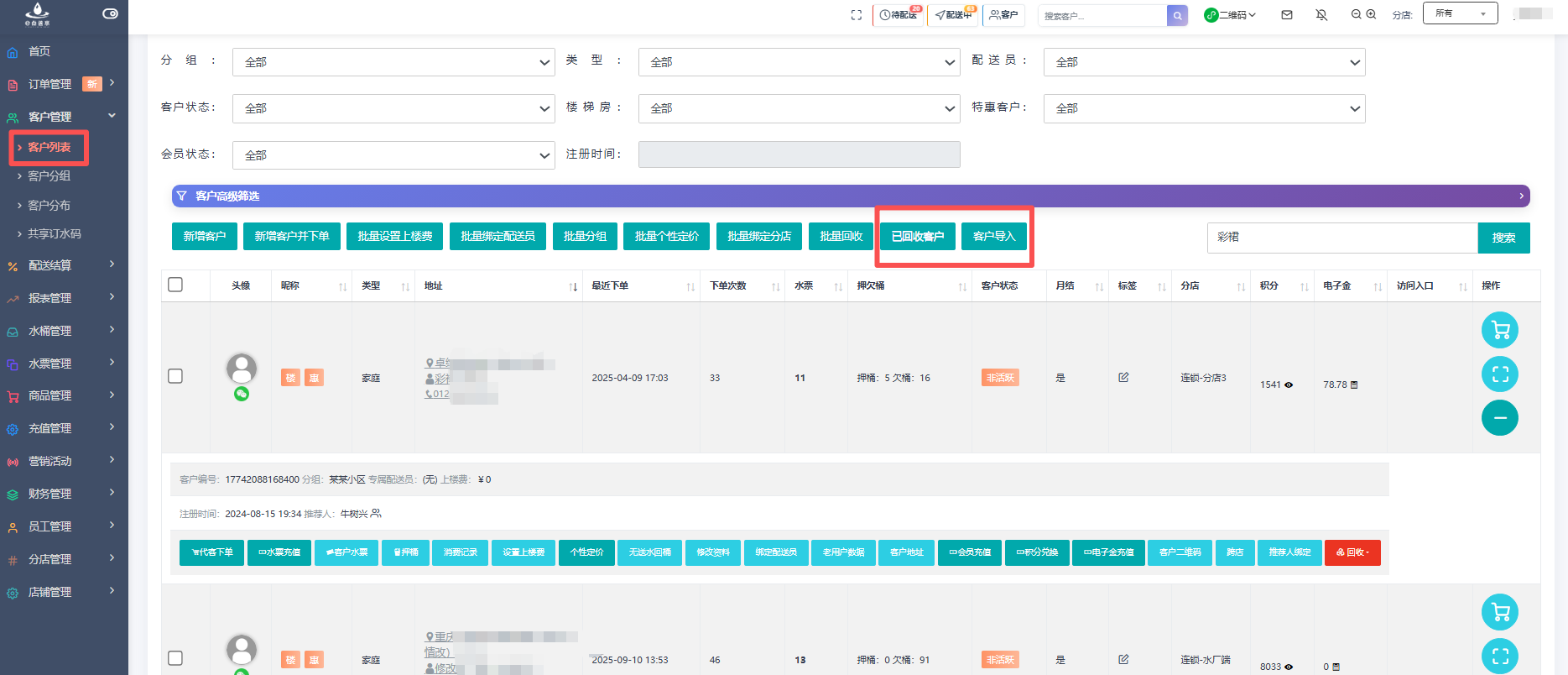The image size is (1568, 675).
Task: Click the 搜索客户 input in top bar
Action: click(1102, 15)
